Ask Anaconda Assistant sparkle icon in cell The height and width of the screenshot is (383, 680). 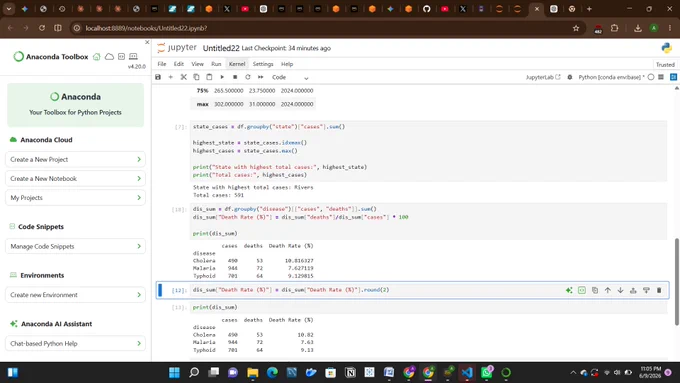coord(569,290)
